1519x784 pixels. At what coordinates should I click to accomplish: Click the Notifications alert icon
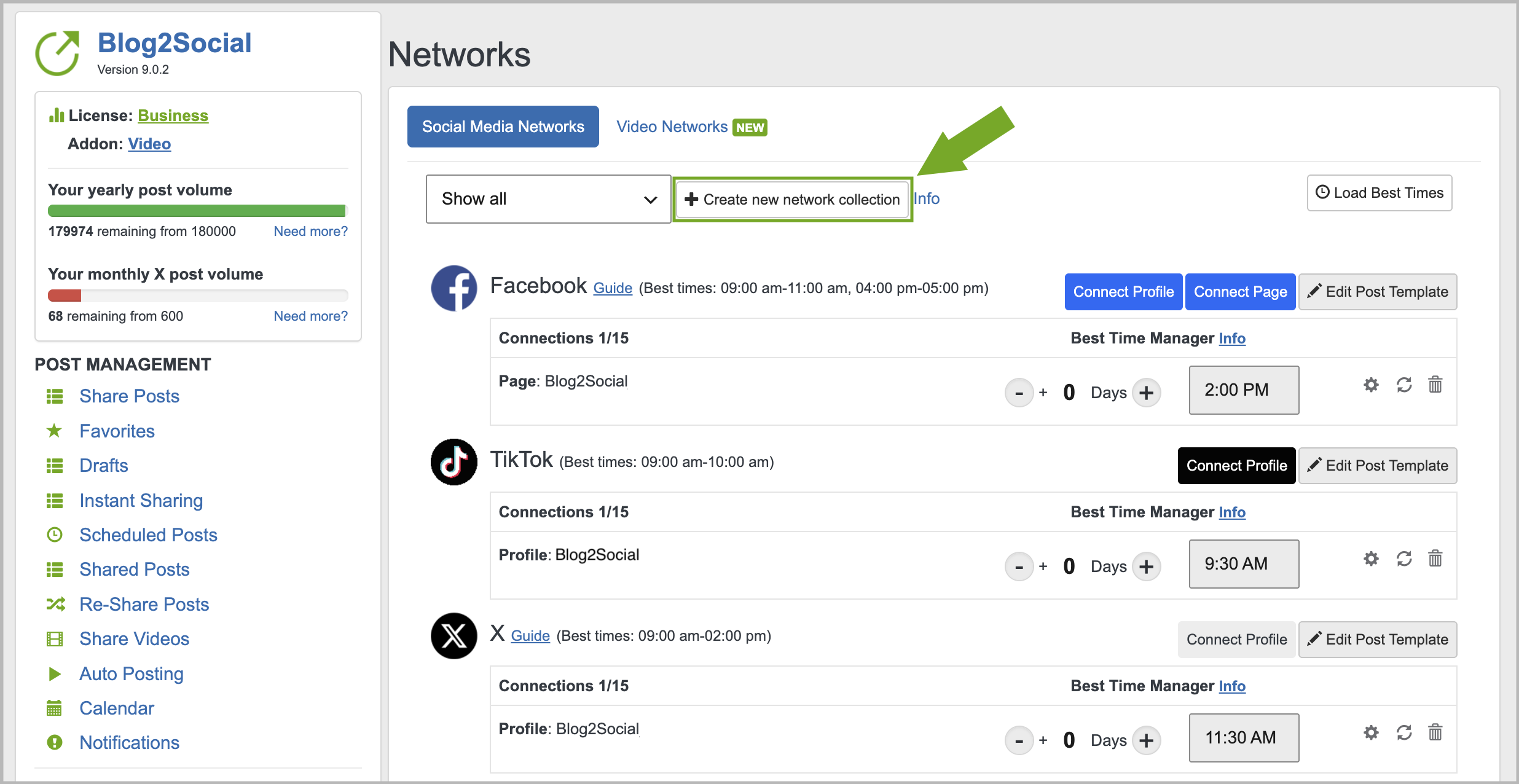pos(55,743)
